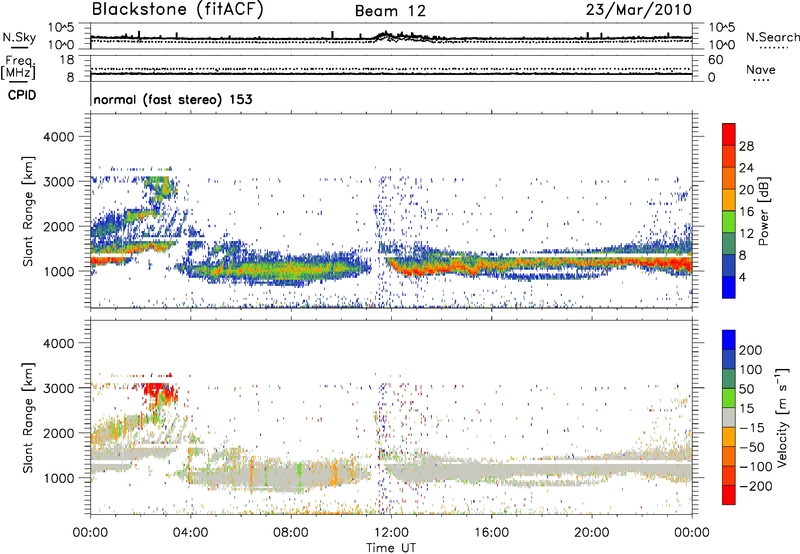800x554 pixels.
Task: Click the '-200' tick on the velocity colorbar
Action: [x=754, y=486]
